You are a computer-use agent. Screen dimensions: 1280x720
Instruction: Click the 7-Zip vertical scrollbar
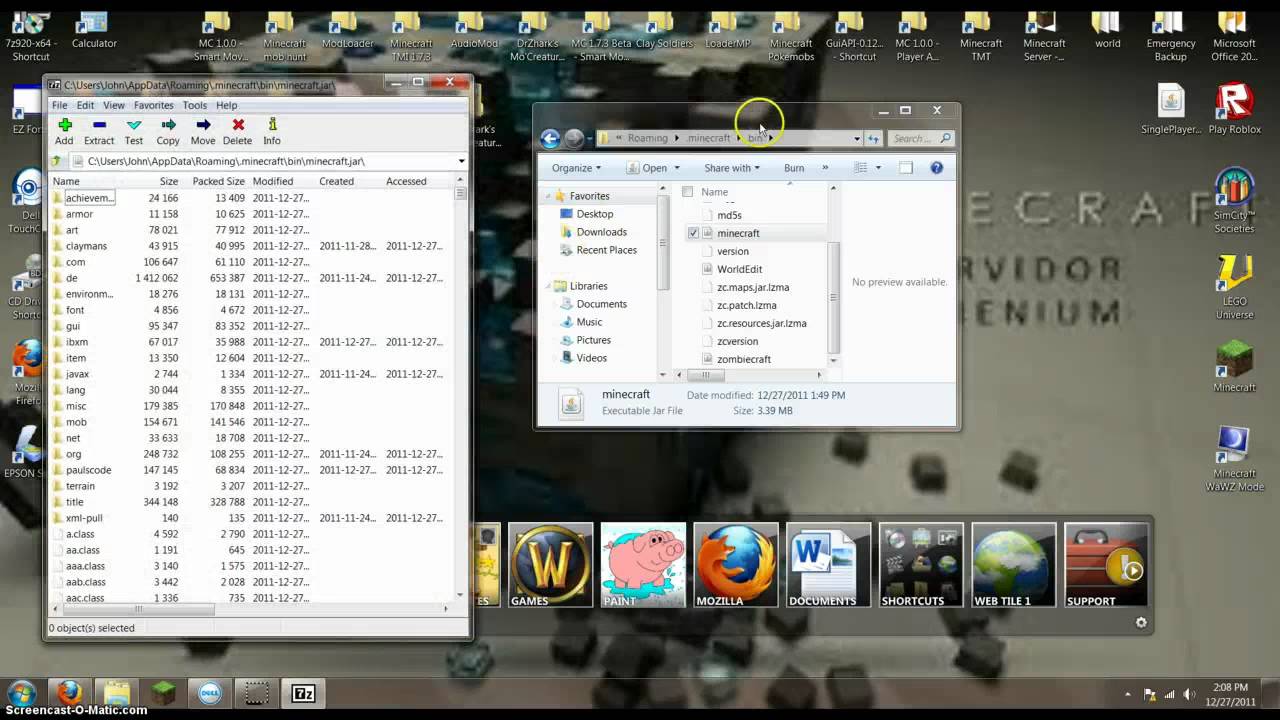pyautogui.click(x=460, y=386)
